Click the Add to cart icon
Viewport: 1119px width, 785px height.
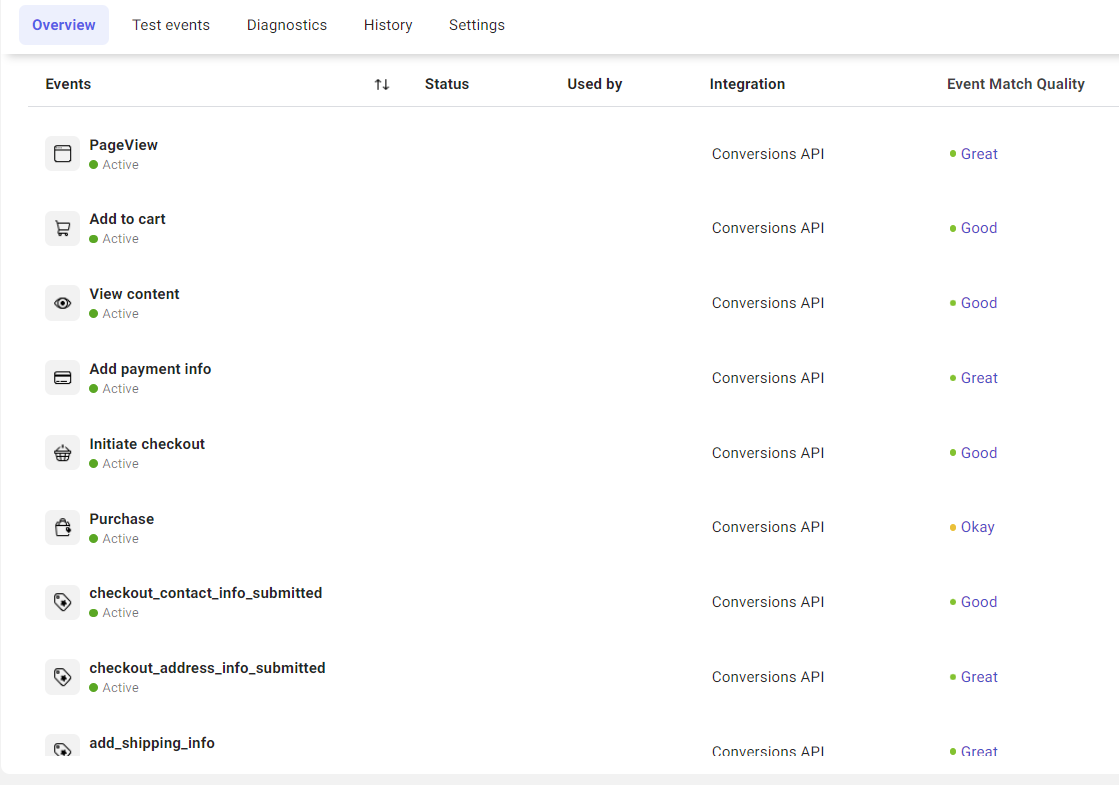(62, 228)
